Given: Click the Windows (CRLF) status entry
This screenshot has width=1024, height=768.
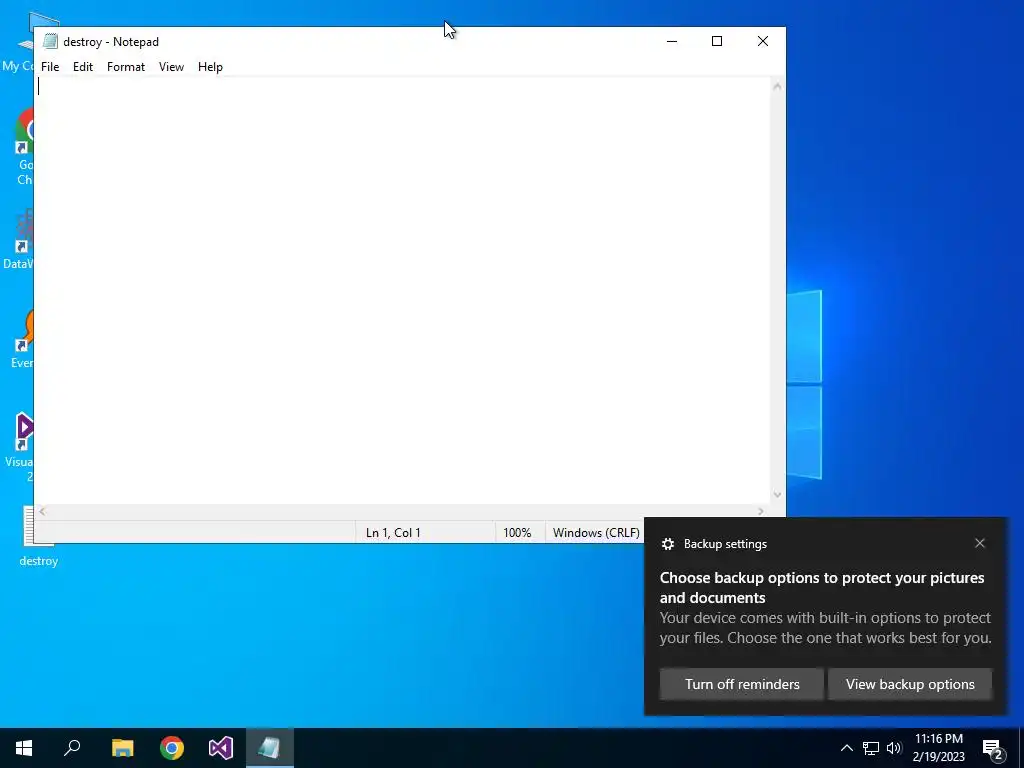Looking at the screenshot, I should pos(596,533).
